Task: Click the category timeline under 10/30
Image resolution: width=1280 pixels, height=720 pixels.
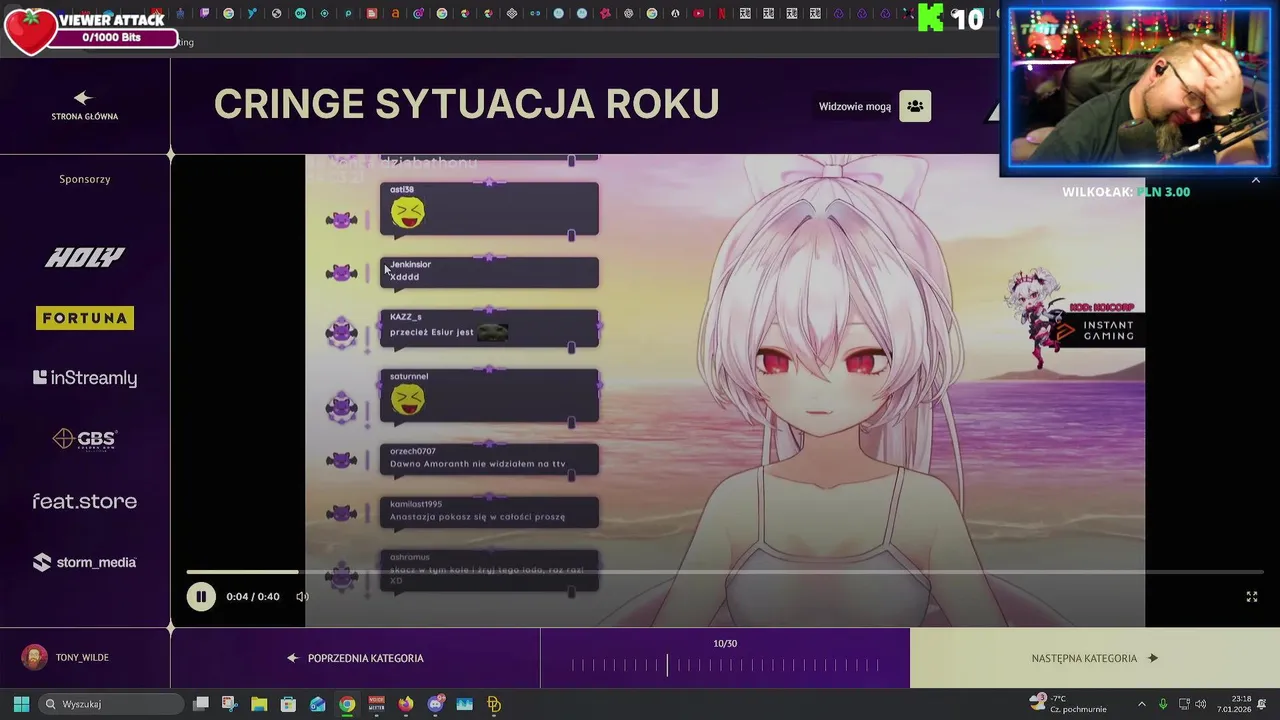Action: [725, 665]
